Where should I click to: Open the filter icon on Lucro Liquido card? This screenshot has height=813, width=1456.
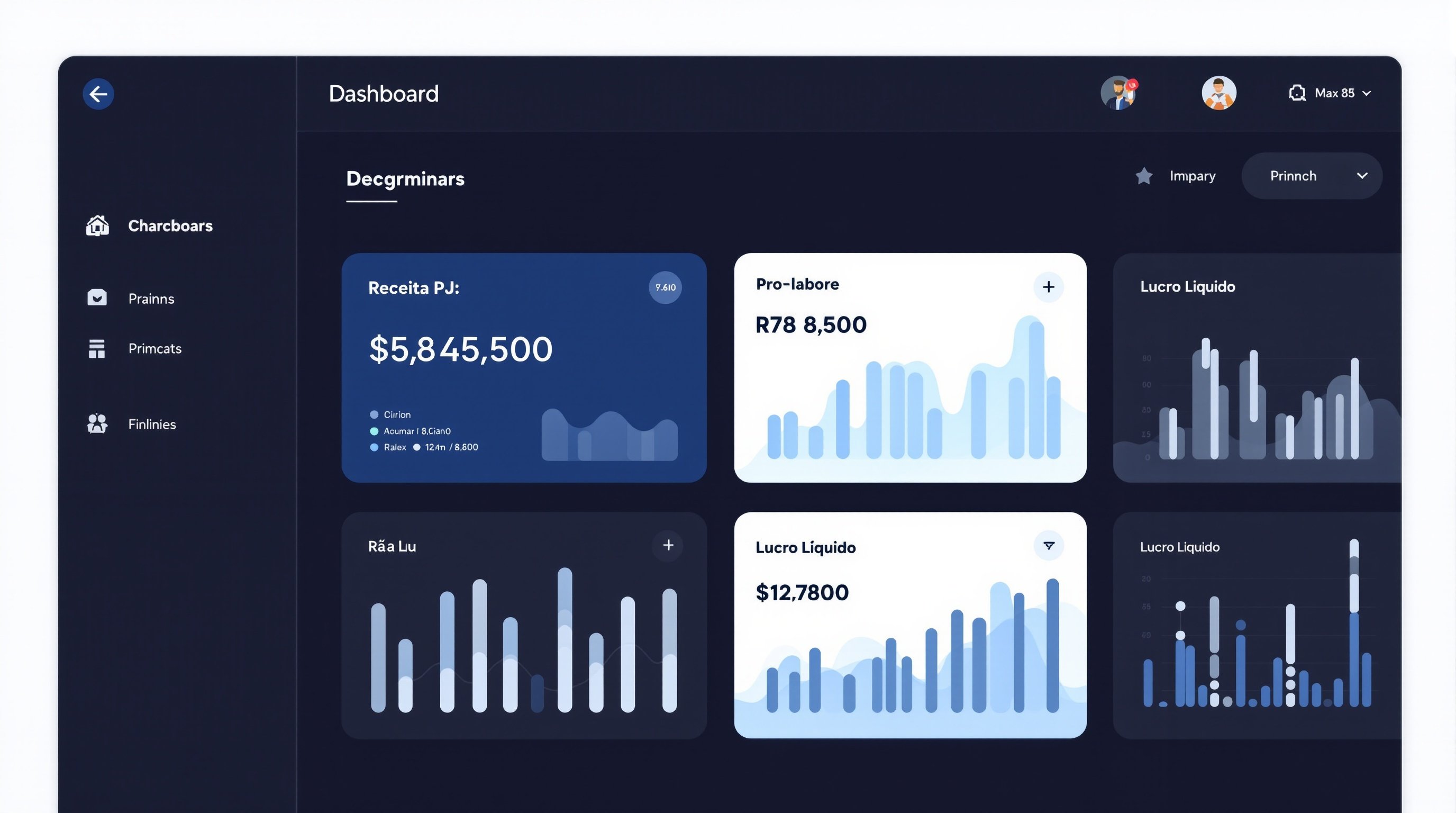pos(1049,546)
